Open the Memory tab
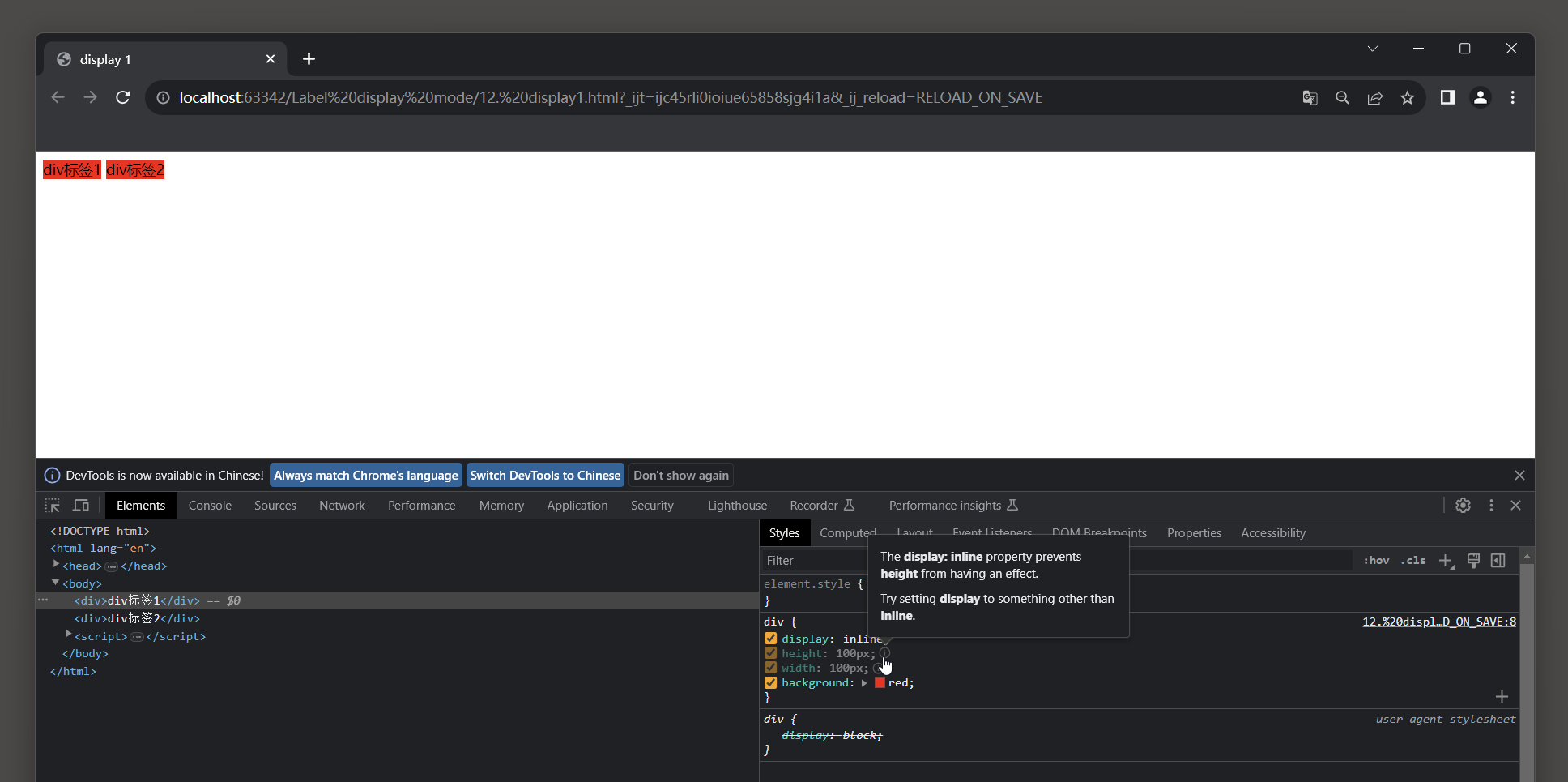Screen dimensions: 1568x782 coord(501,506)
